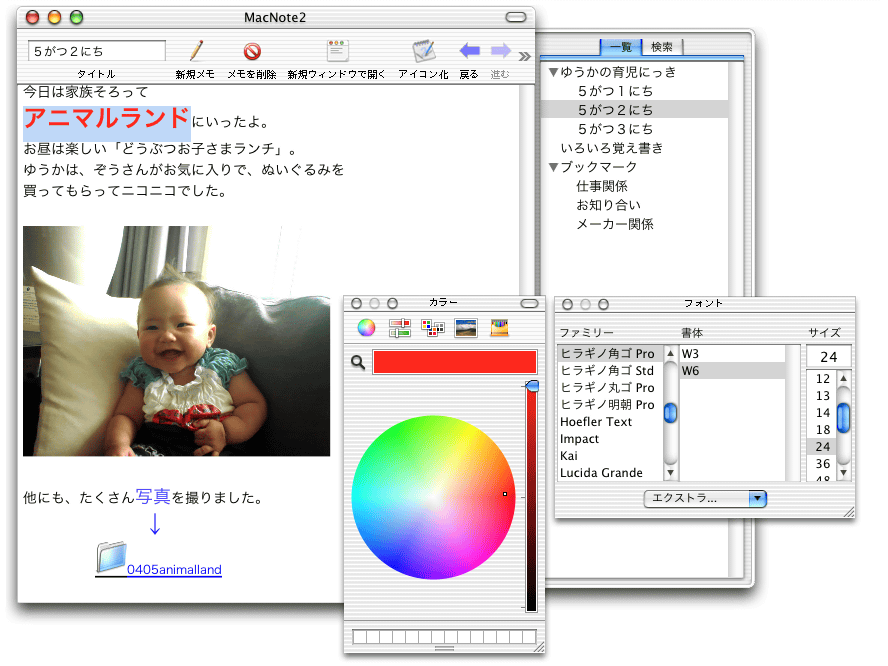The height and width of the screenshot is (666, 888).
Task: Select ヒラギノ丸ゴ Pro font family
Action: point(609,387)
